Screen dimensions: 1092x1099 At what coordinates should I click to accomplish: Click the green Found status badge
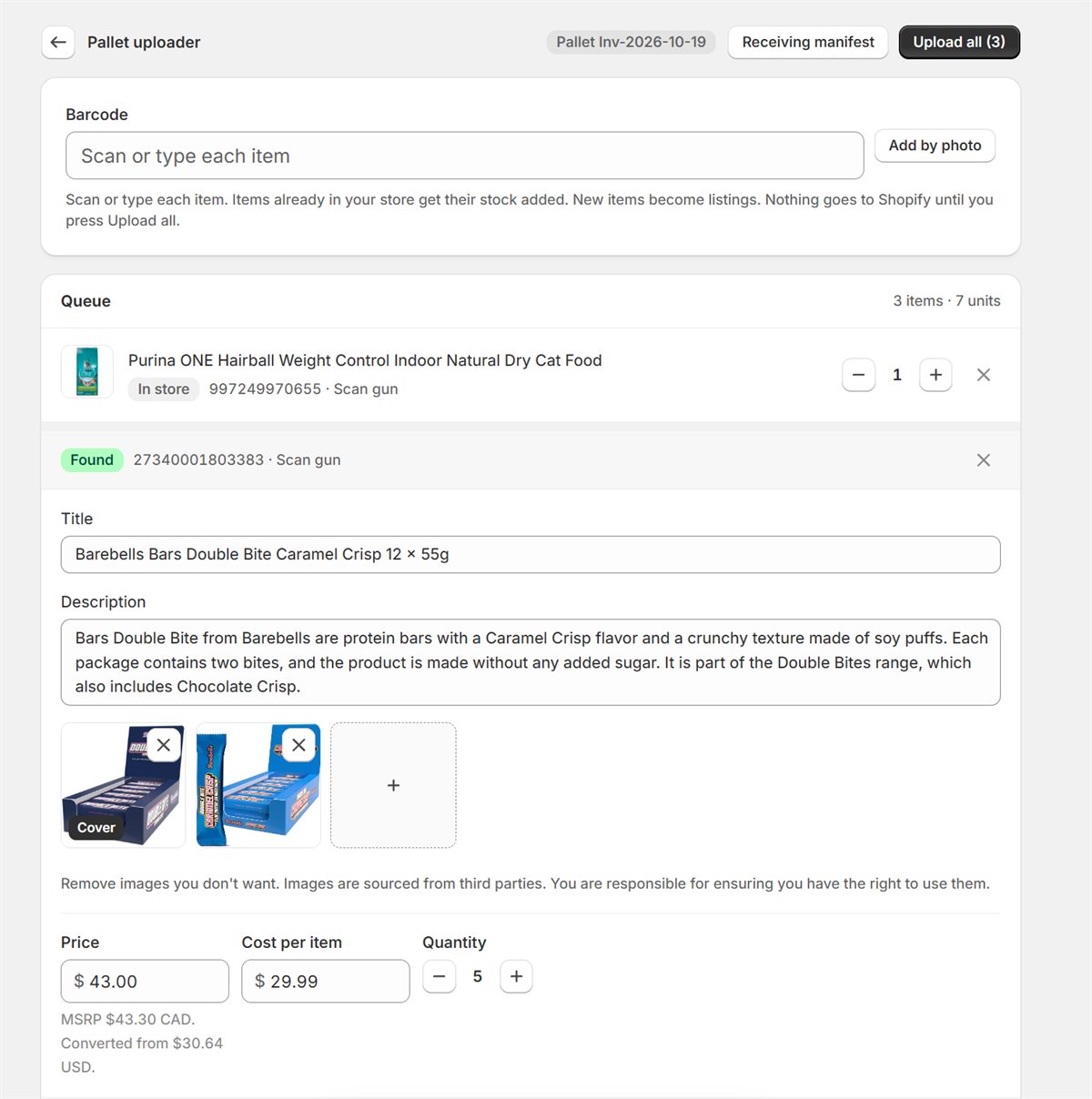coord(92,460)
